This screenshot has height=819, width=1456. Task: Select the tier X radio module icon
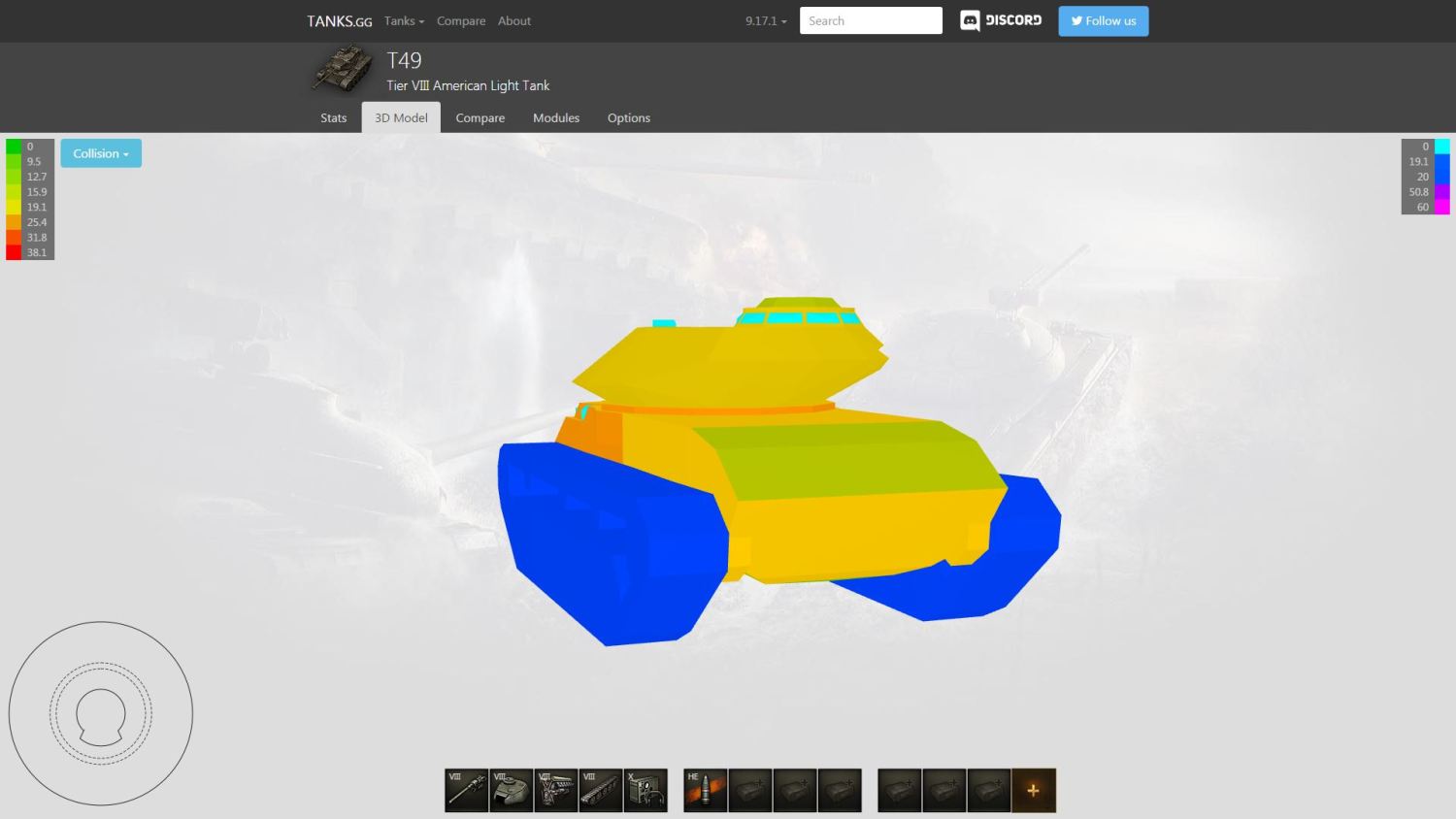coord(645,790)
